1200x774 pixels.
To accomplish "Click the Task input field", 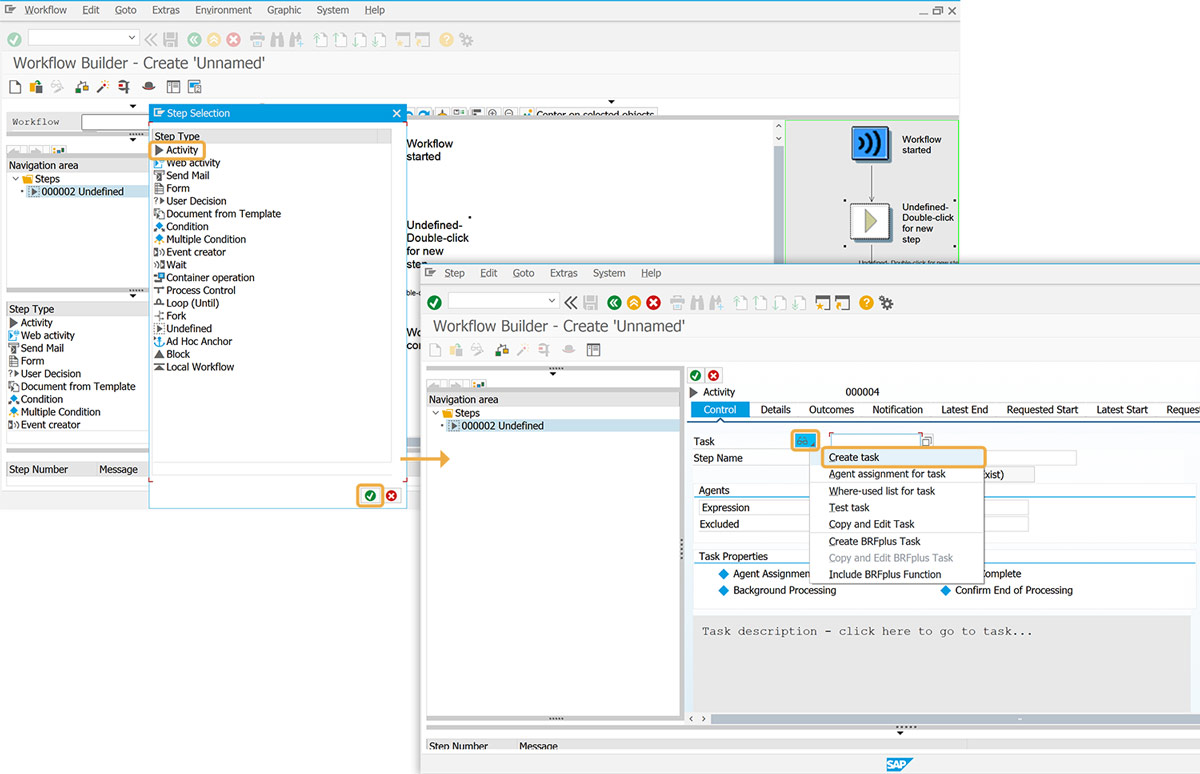I will tap(874, 440).
